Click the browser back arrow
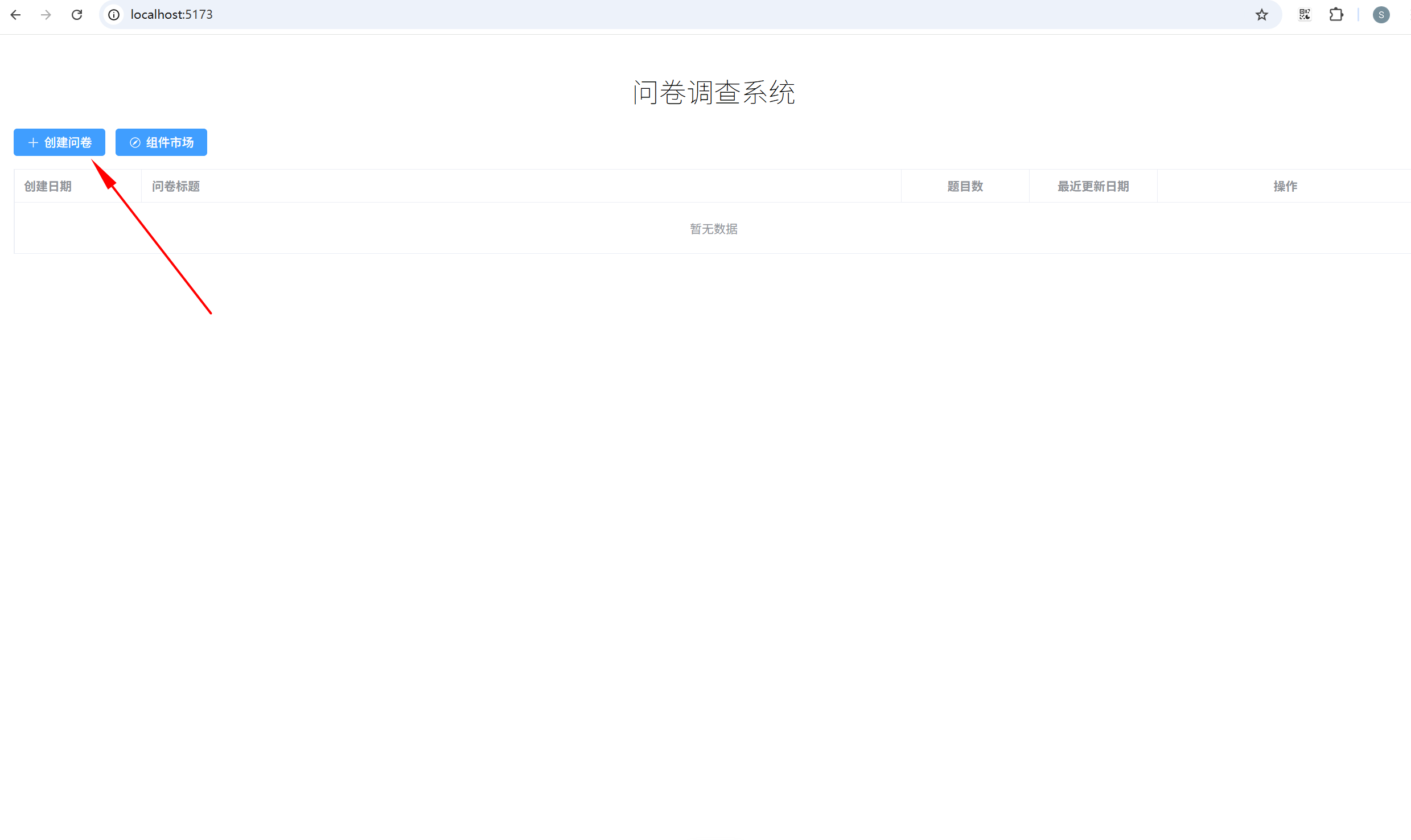1411x840 pixels. click(16, 15)
